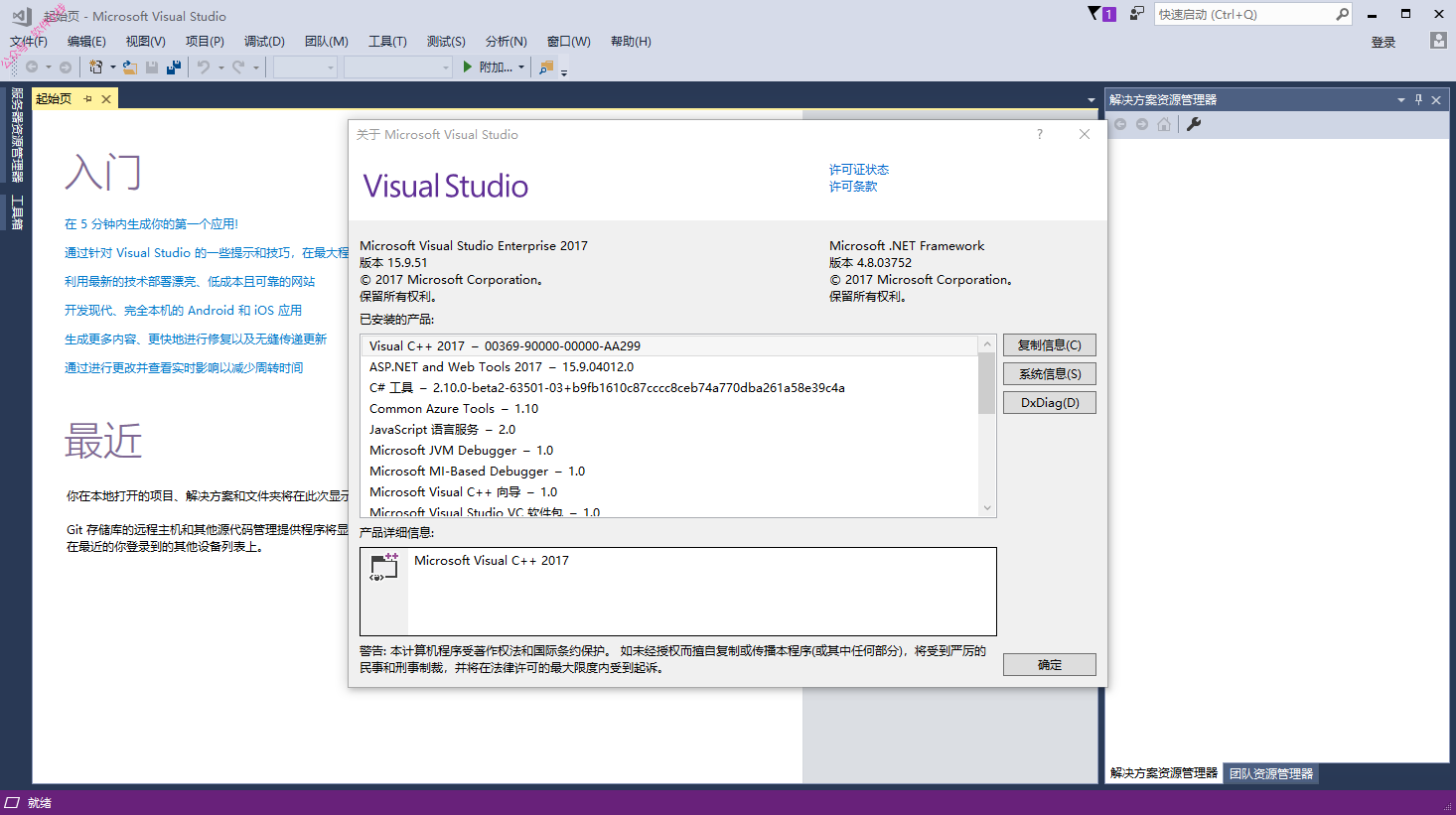1456x815 pixels.
Task: Close the Solution Explorer panel
Action: (1436, 99)
